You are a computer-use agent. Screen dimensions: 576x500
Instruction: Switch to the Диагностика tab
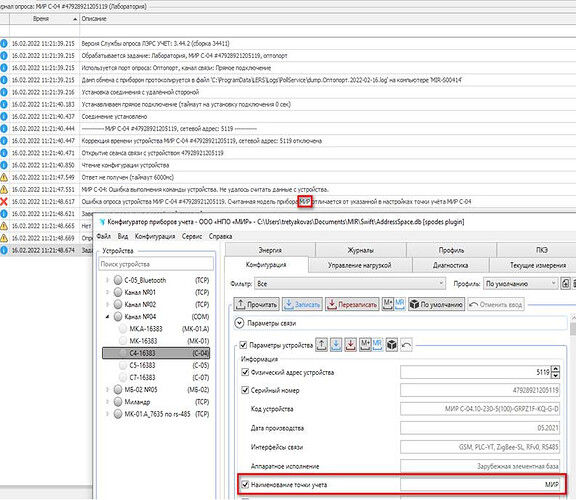tap(450, 265)
